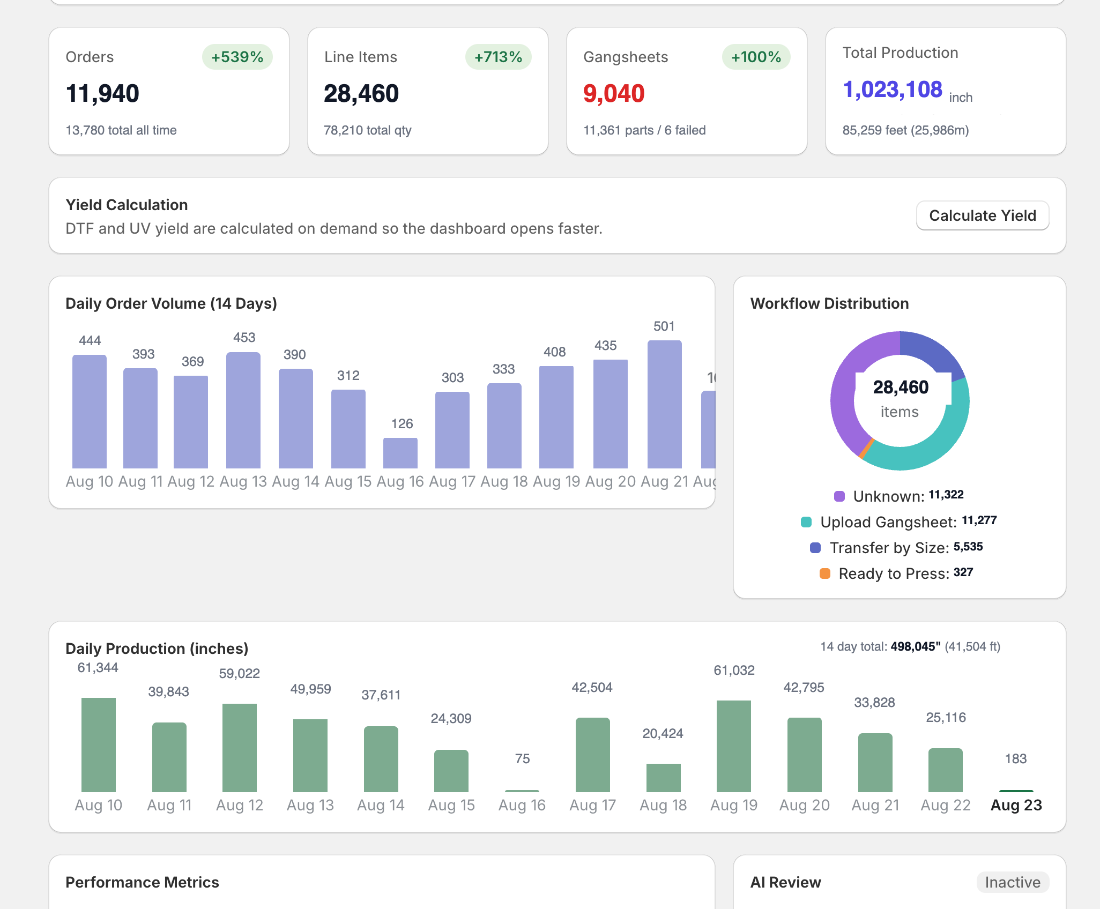This screenshot has width=1100, height=909.
Task: Click the Aug 13 order volume bar (453)
Action: pos(243,410)
